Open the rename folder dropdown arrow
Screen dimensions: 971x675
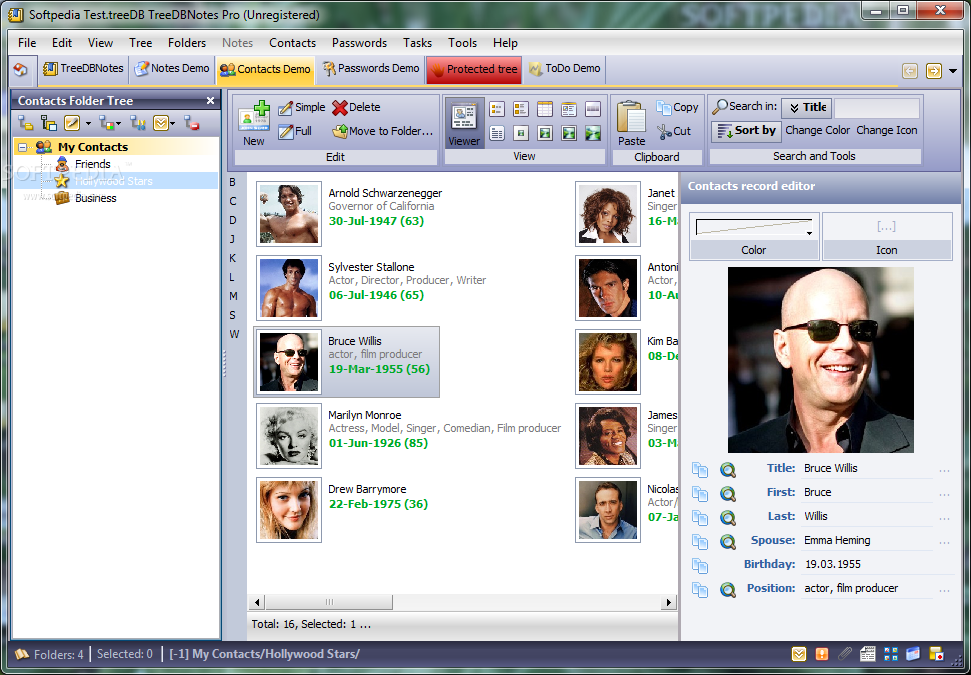coord(88,124)
